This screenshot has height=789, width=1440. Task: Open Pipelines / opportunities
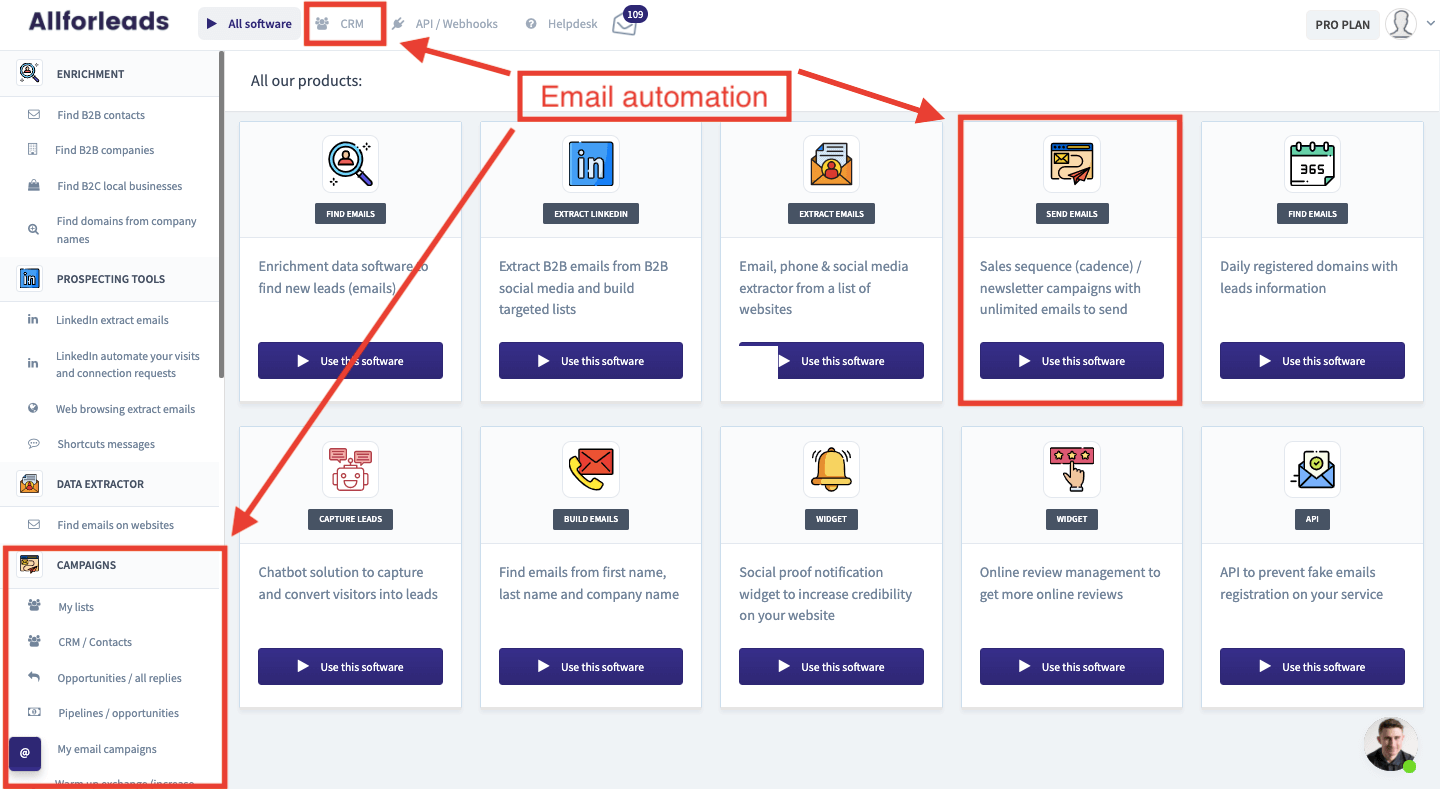tap(118, 713)
